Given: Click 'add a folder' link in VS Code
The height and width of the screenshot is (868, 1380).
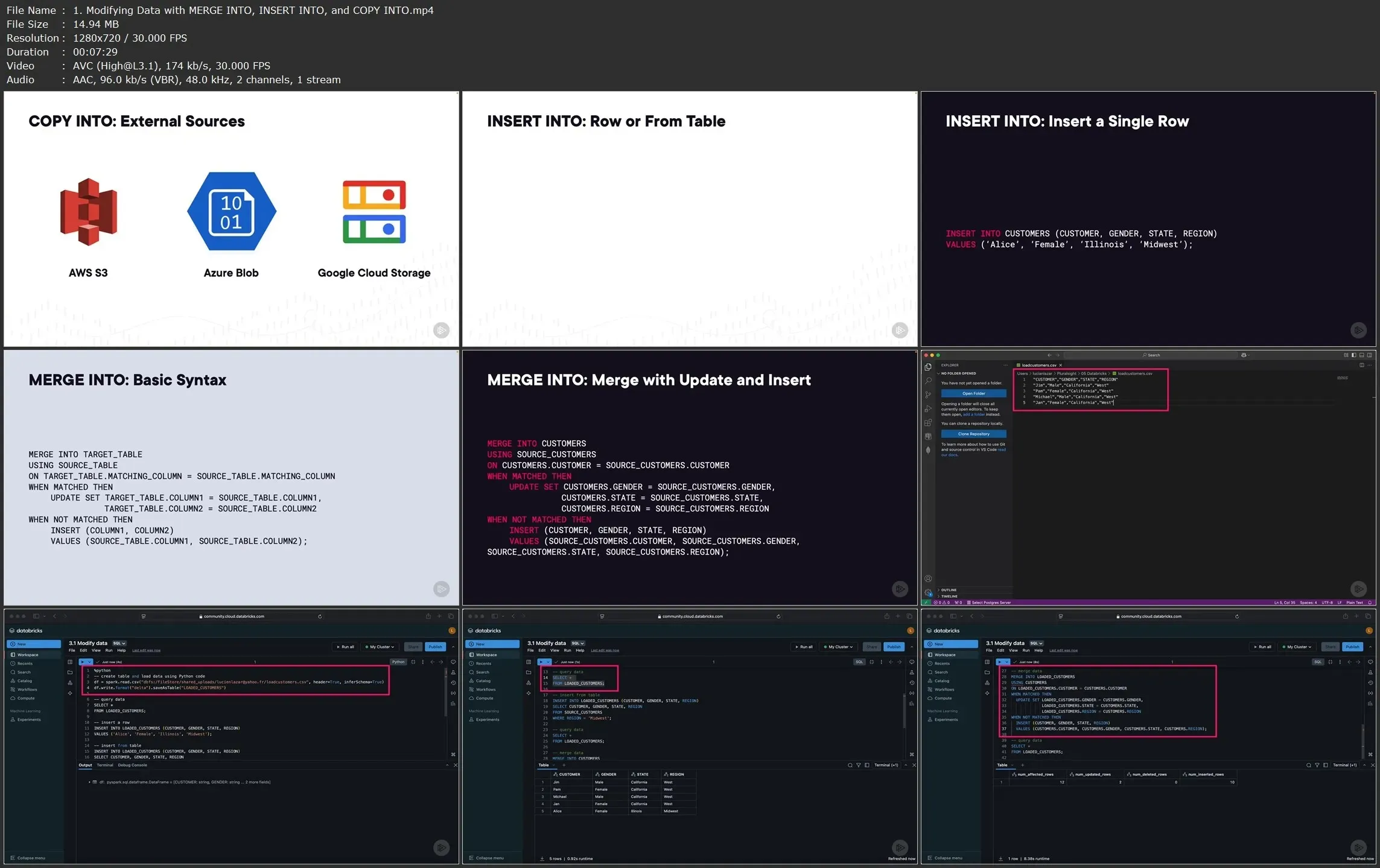Looking at the screenshot, I should (973, 414).
